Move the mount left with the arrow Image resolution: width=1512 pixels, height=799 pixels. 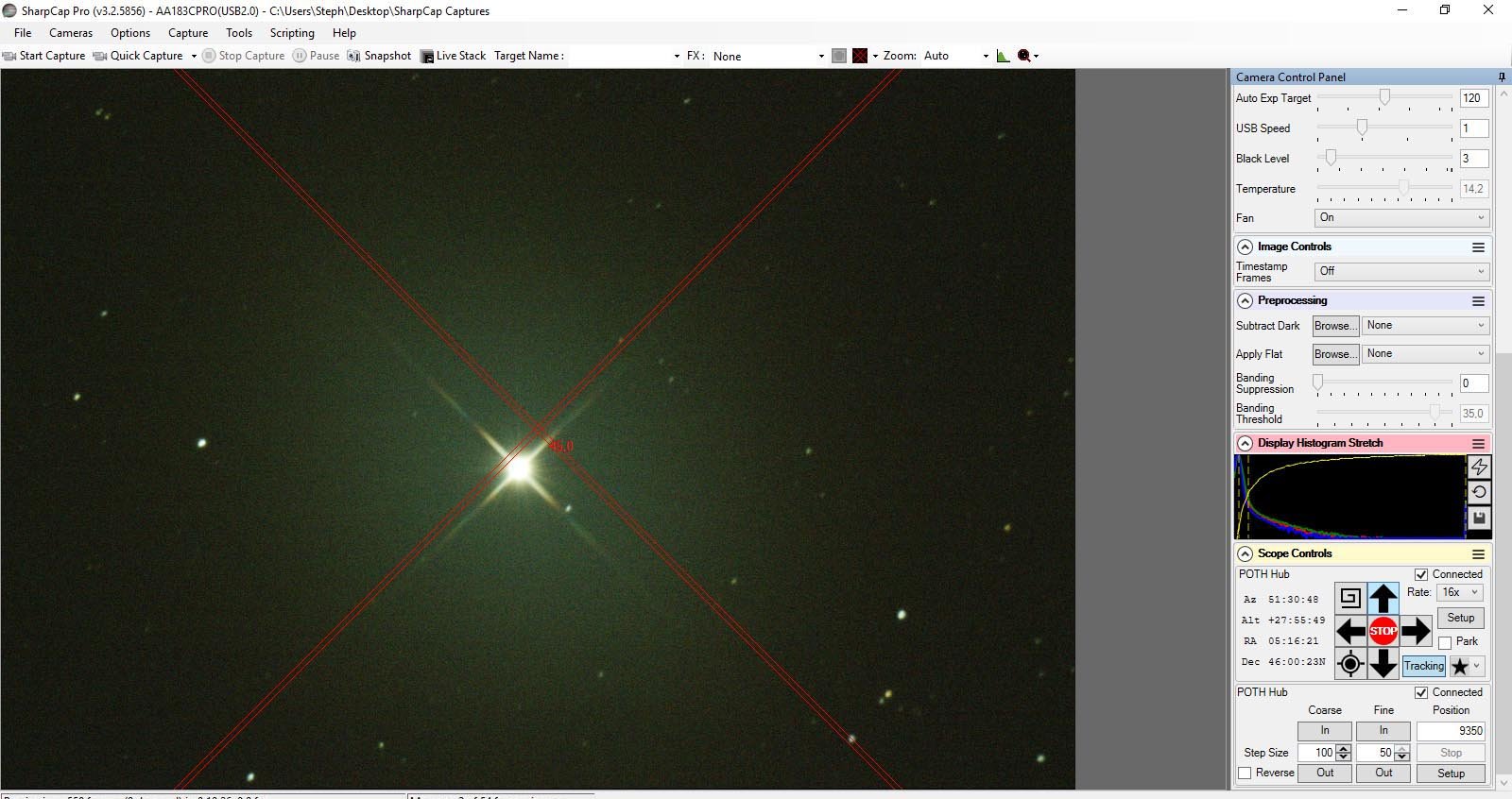coord(1350,631)
